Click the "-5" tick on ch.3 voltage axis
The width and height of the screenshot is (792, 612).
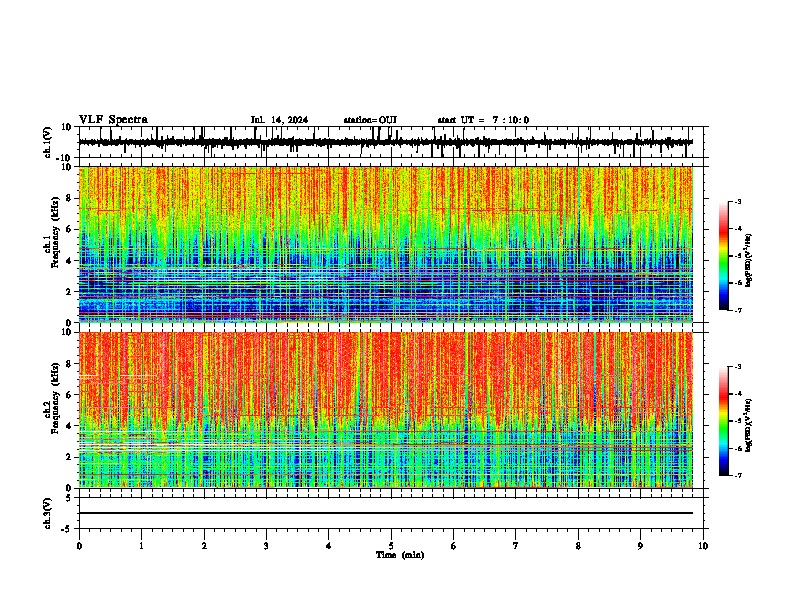tap(66, 529)
